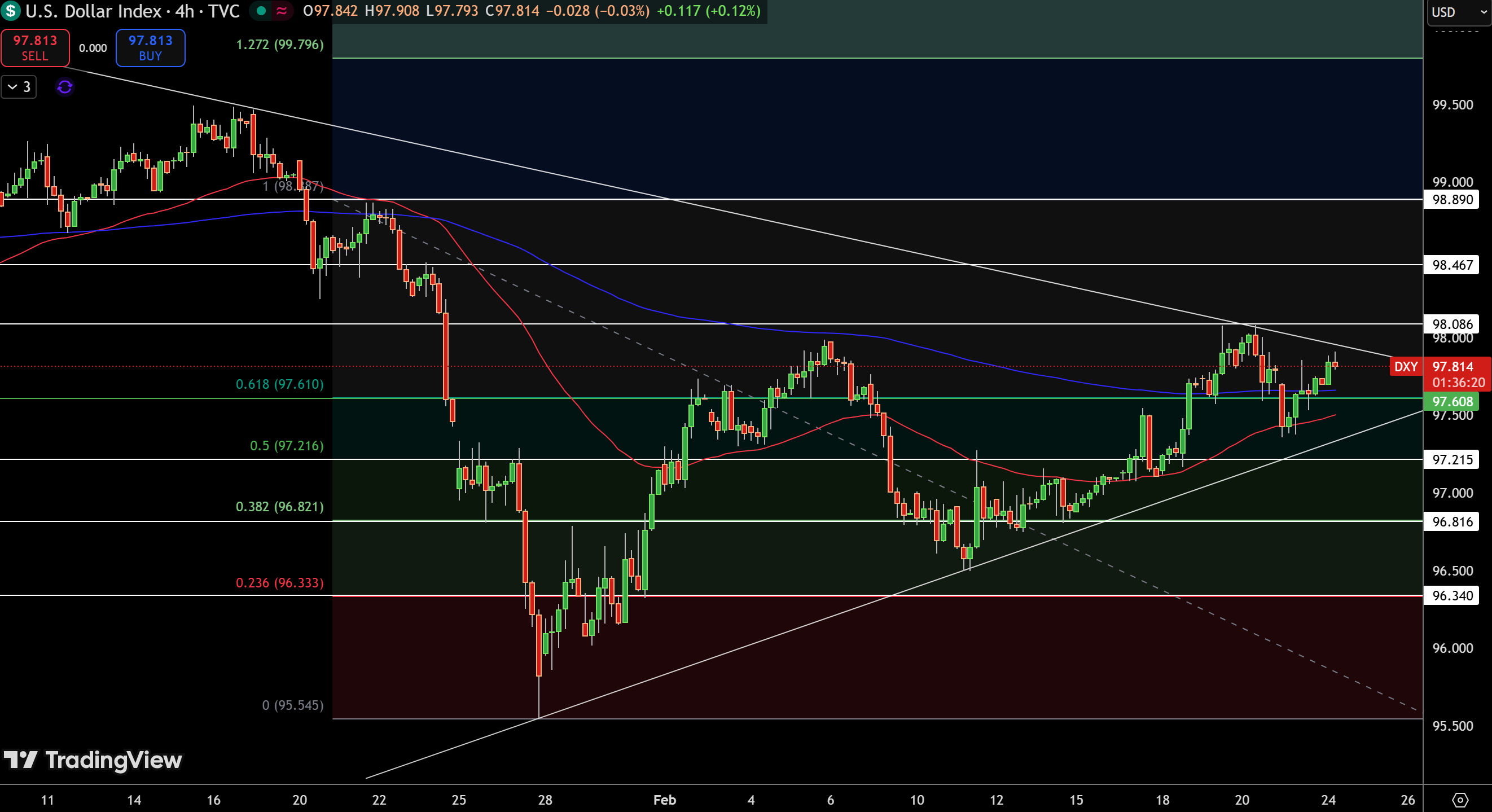The height and width of the screenshot is (812, 1492).
Task: Select the 0.236 (96.333) Fibonacci label
Action: [280, 583]
